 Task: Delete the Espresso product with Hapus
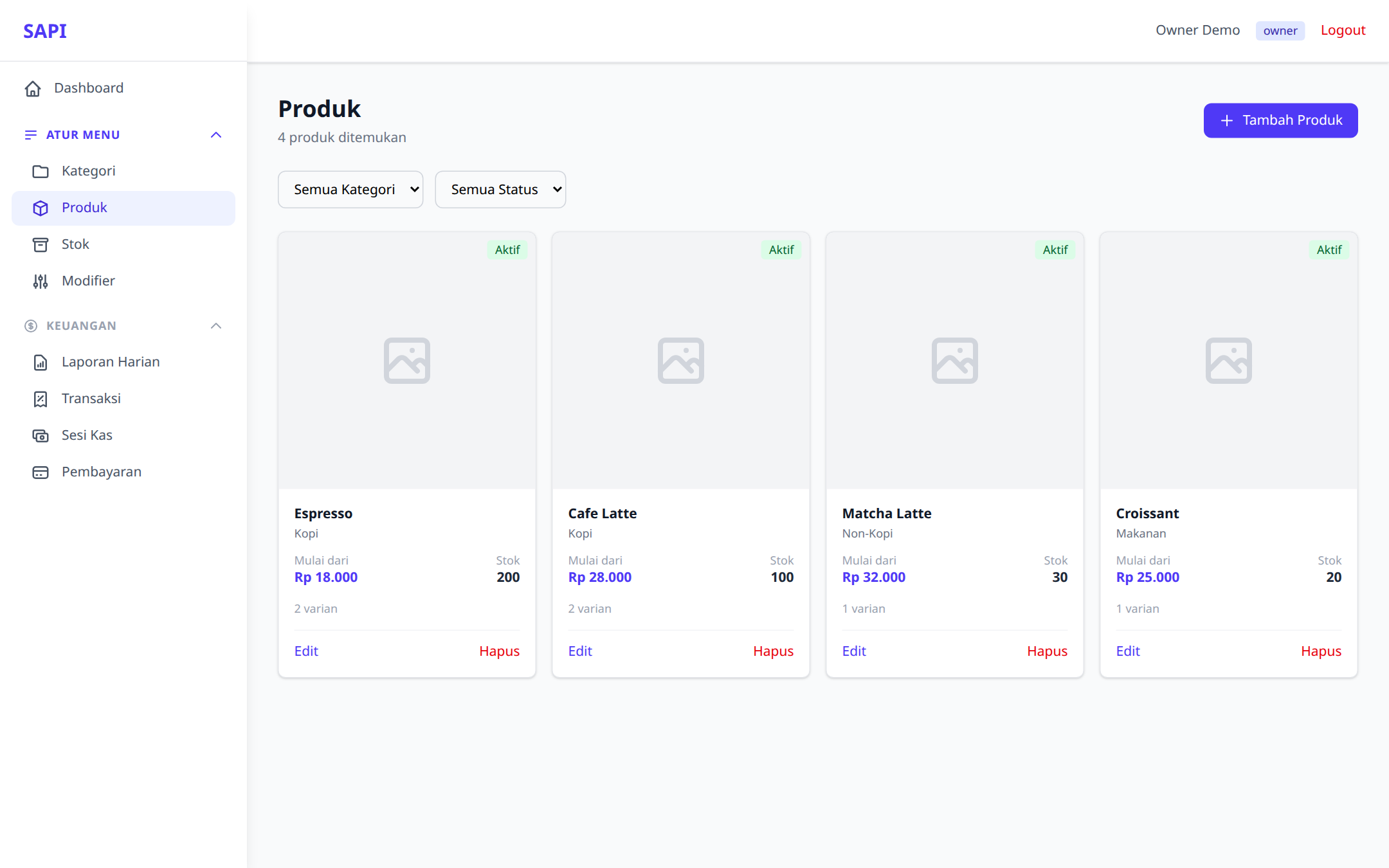[499, 651]
